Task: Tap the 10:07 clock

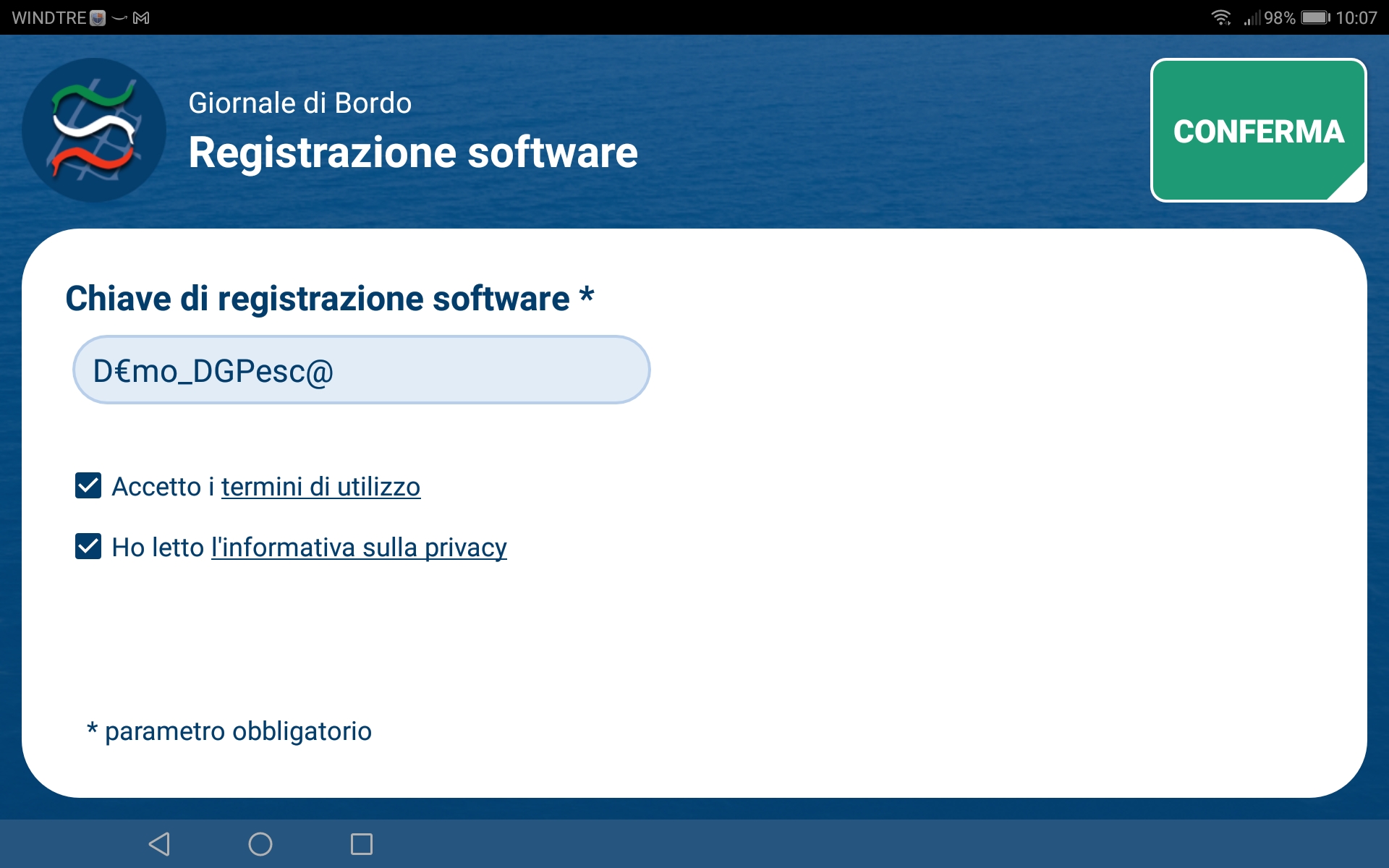Action: point(1356,17)
